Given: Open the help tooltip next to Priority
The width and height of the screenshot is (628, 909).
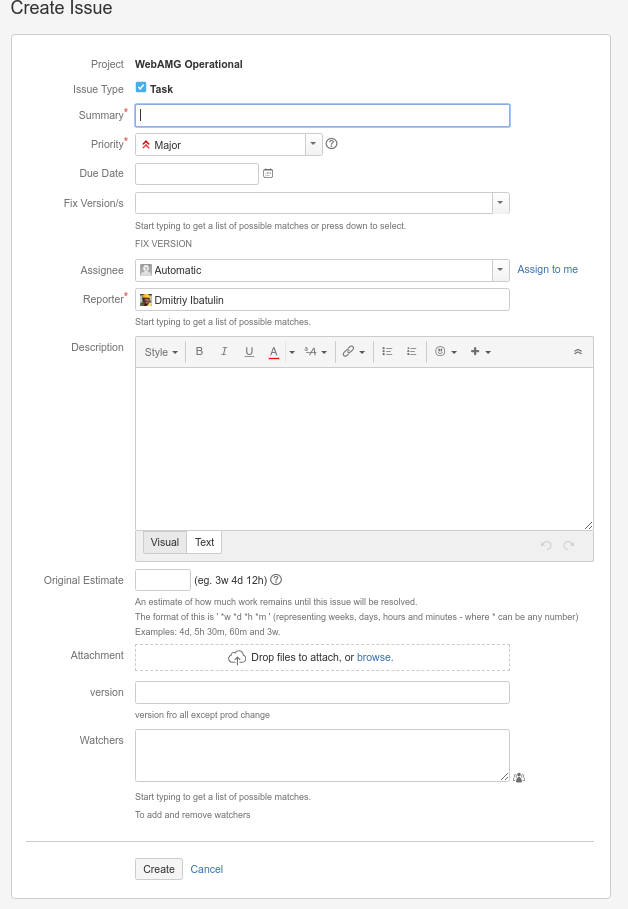Looking at the screenshot, I should pos(331,143).
